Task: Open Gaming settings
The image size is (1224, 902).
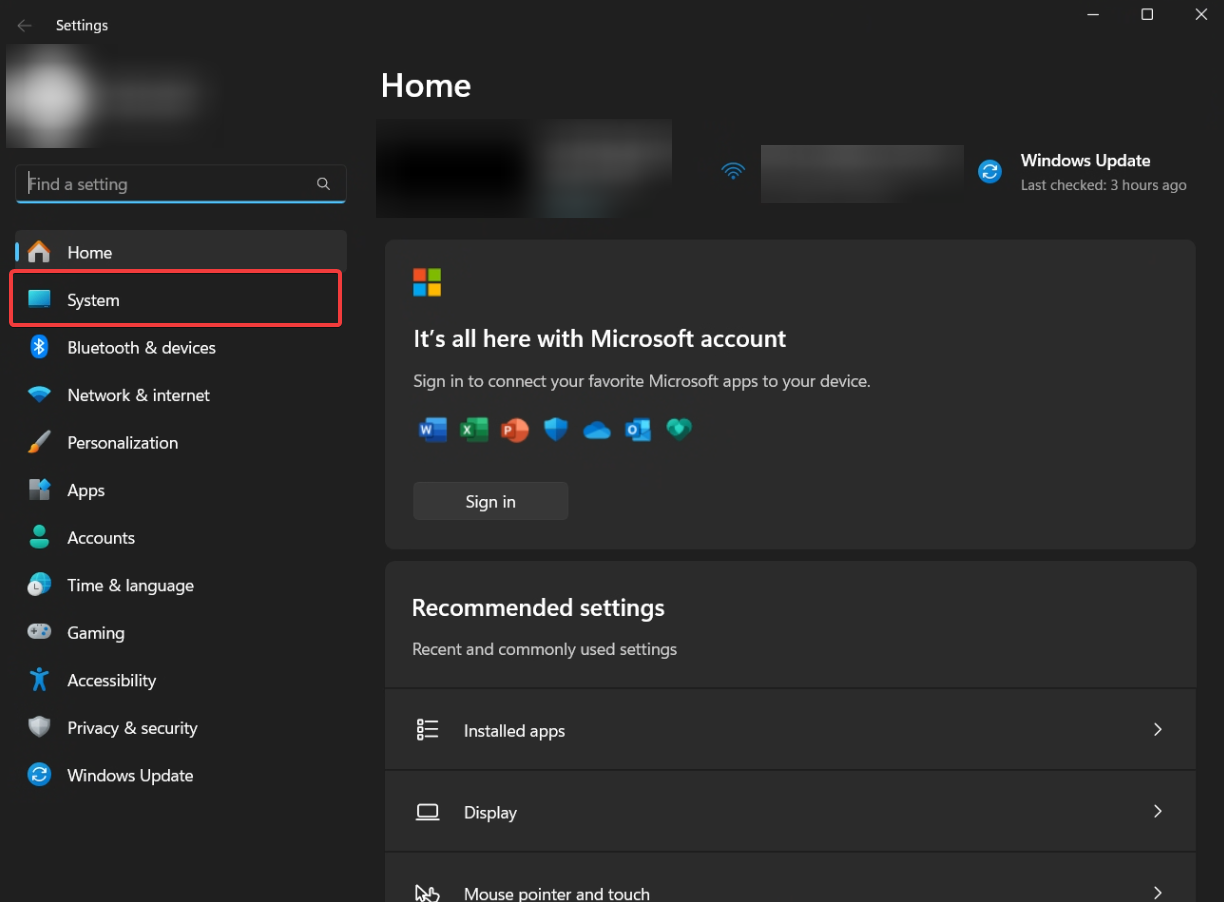Action: (x=181, y=632)
